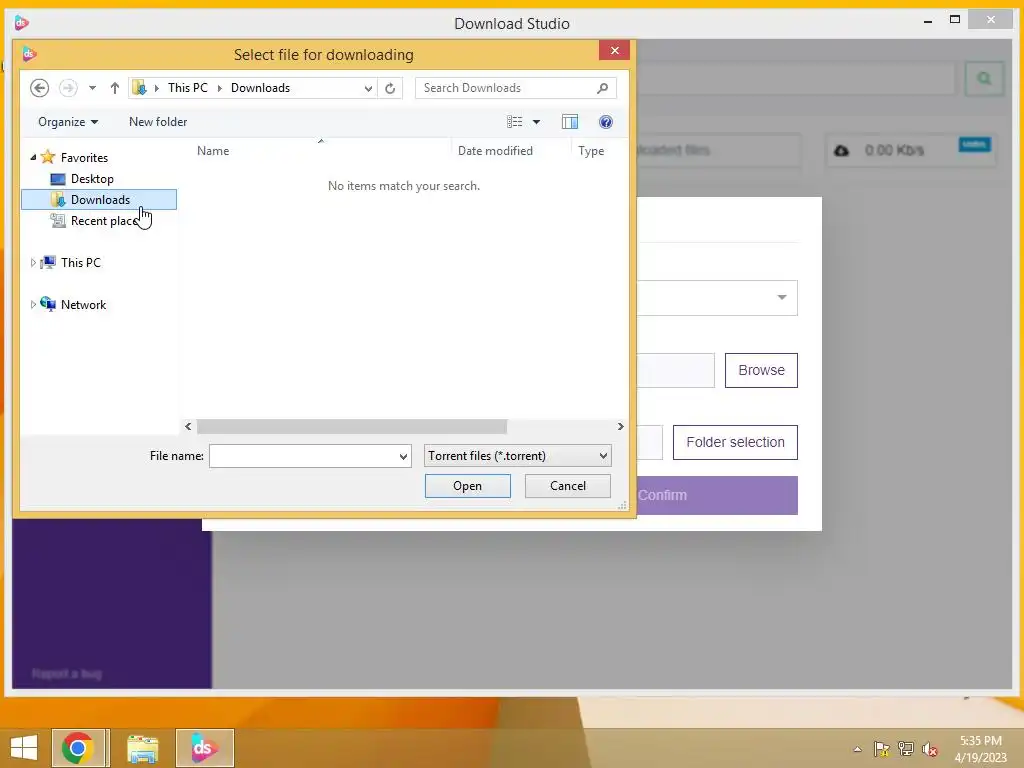
Task: Open the Windows Start menu
Action: coord(24,748)
